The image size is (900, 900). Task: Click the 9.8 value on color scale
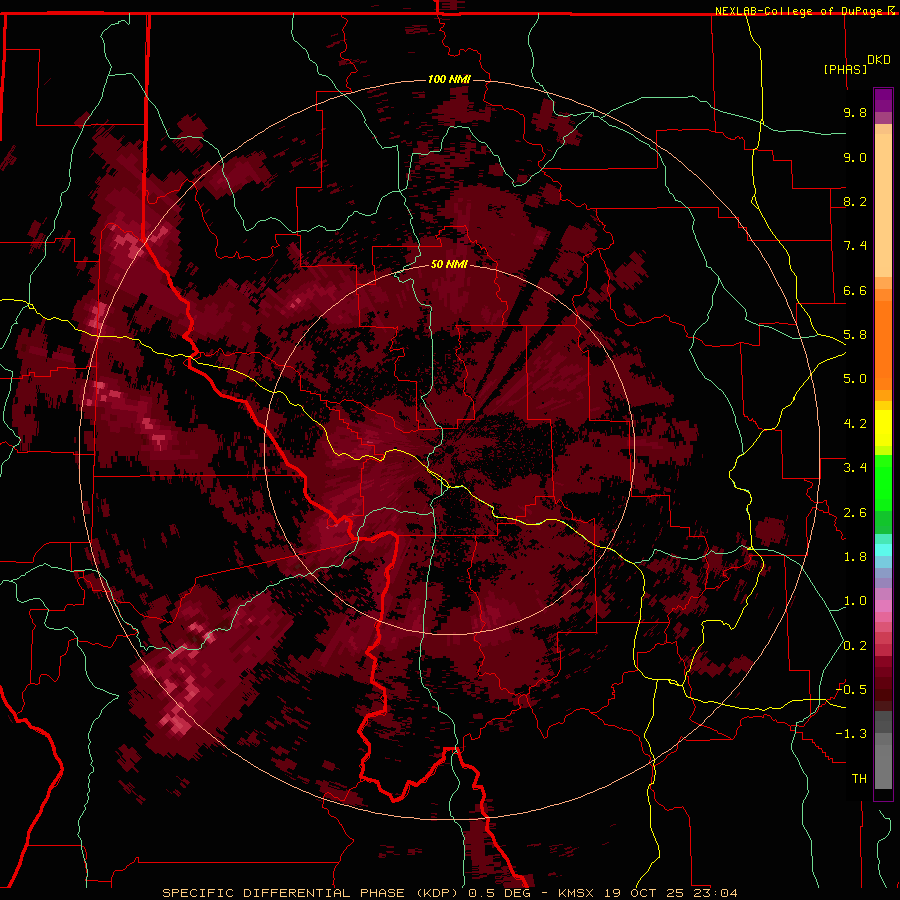tap(855, 112)
